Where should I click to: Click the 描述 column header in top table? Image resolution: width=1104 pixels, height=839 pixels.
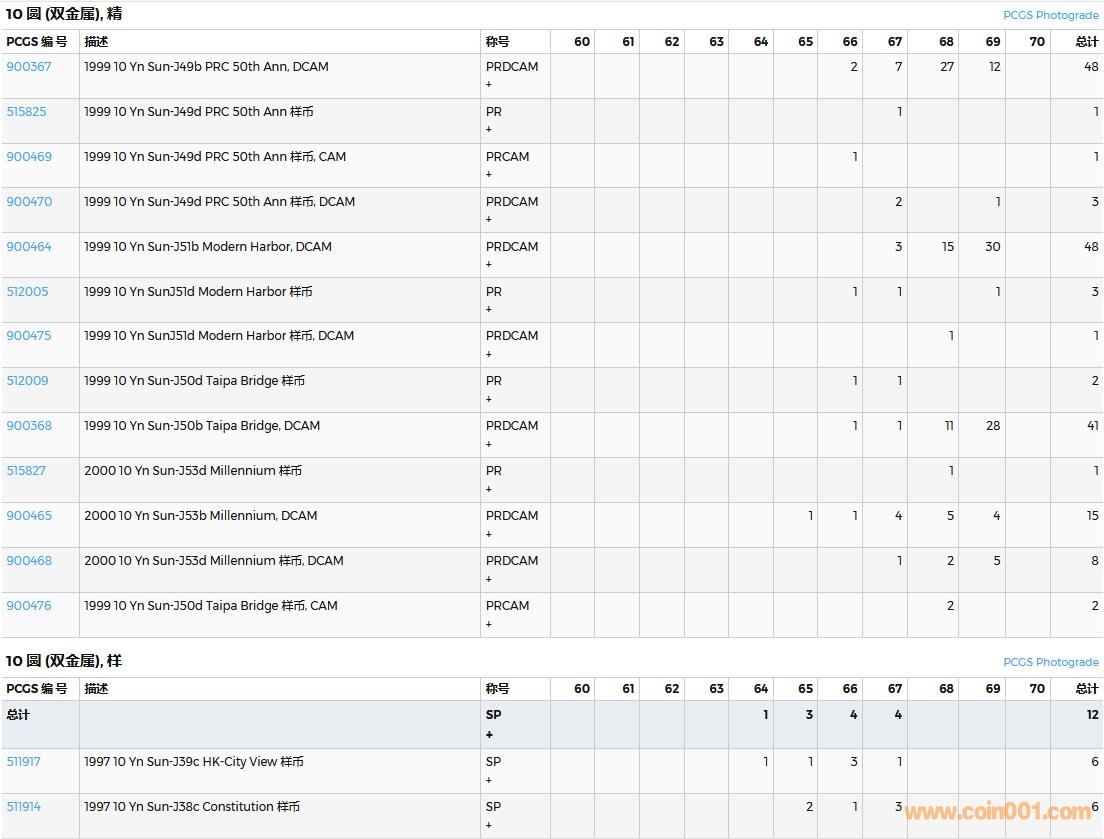(96, 42)
